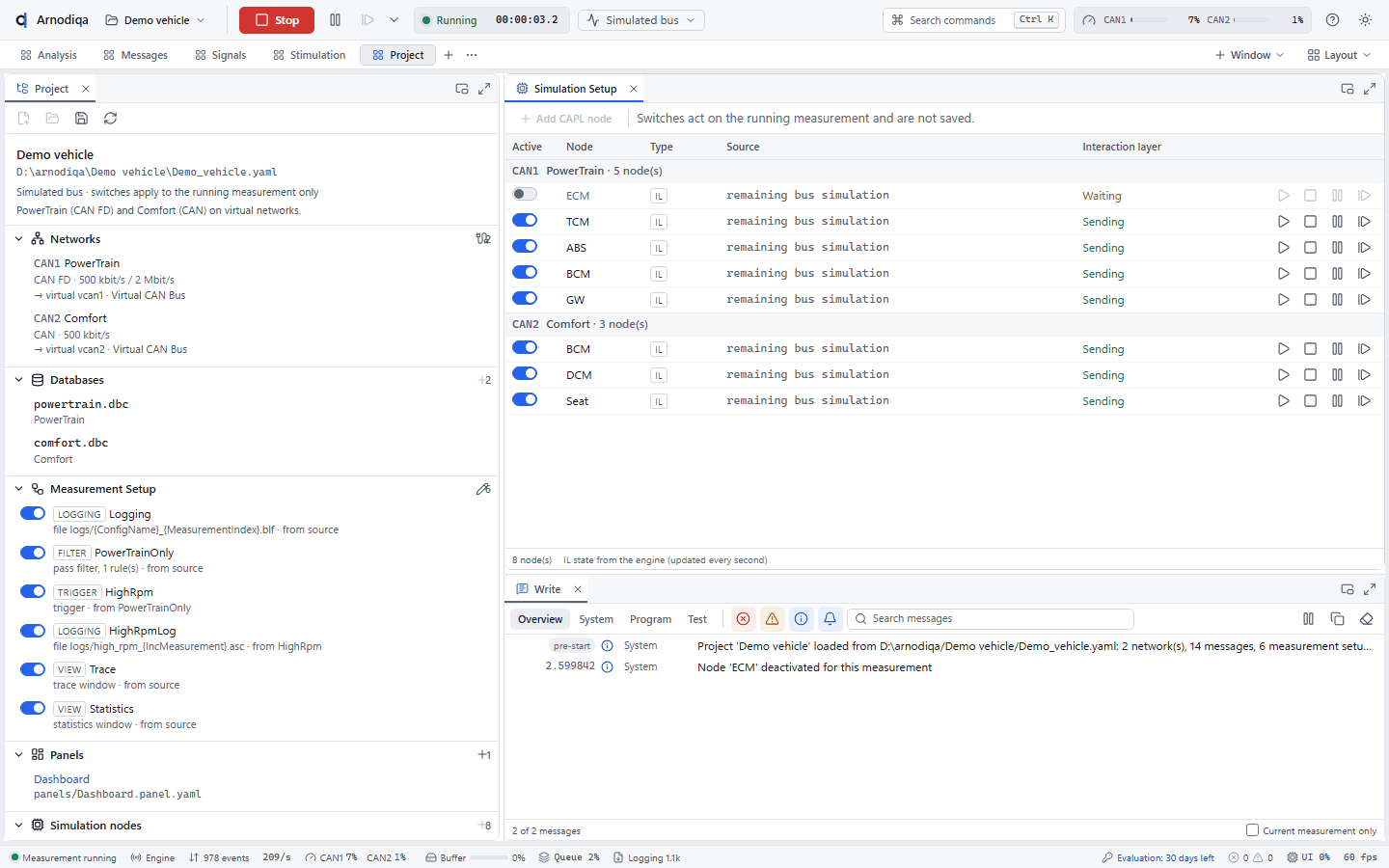Click the Buffer fill progress bar

[489, 857]
